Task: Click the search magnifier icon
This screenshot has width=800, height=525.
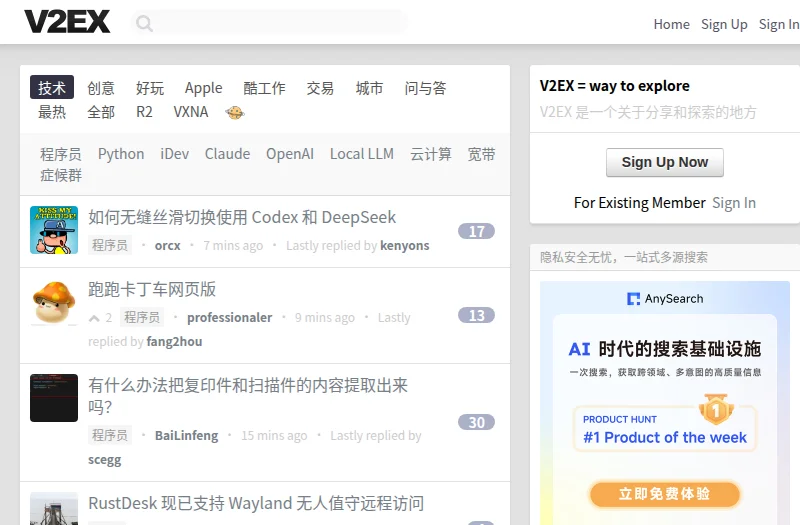Action: click(x=144, y=23)
